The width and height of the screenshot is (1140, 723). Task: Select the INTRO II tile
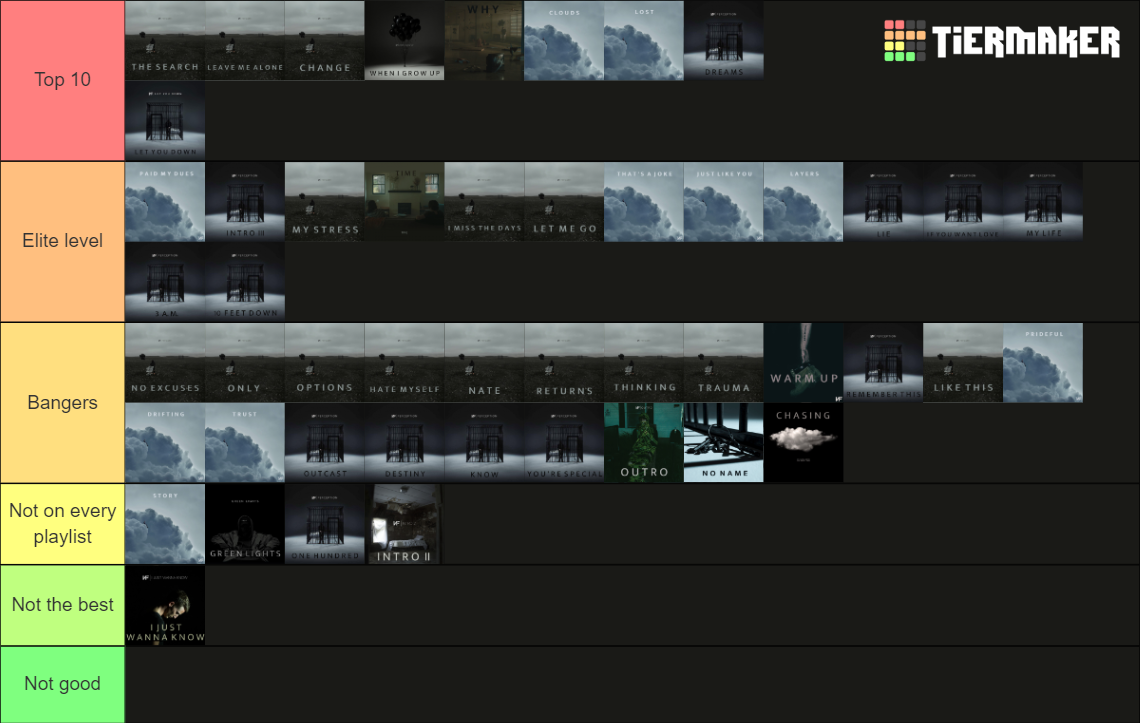click(x=404, y=524)
